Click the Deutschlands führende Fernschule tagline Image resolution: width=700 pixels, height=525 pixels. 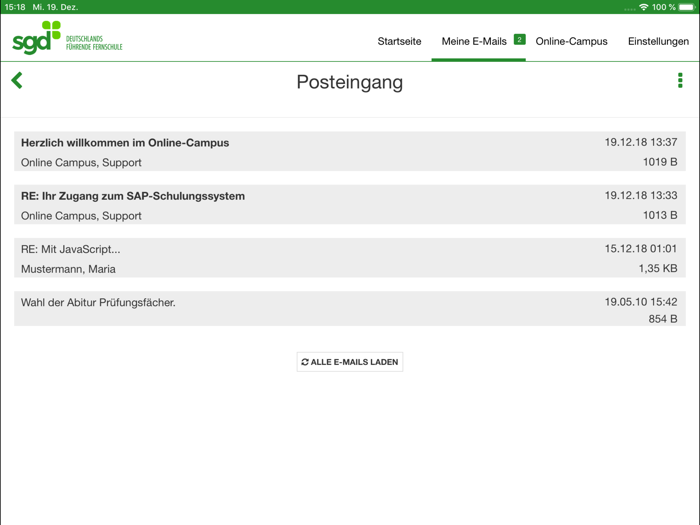[94, 43]
